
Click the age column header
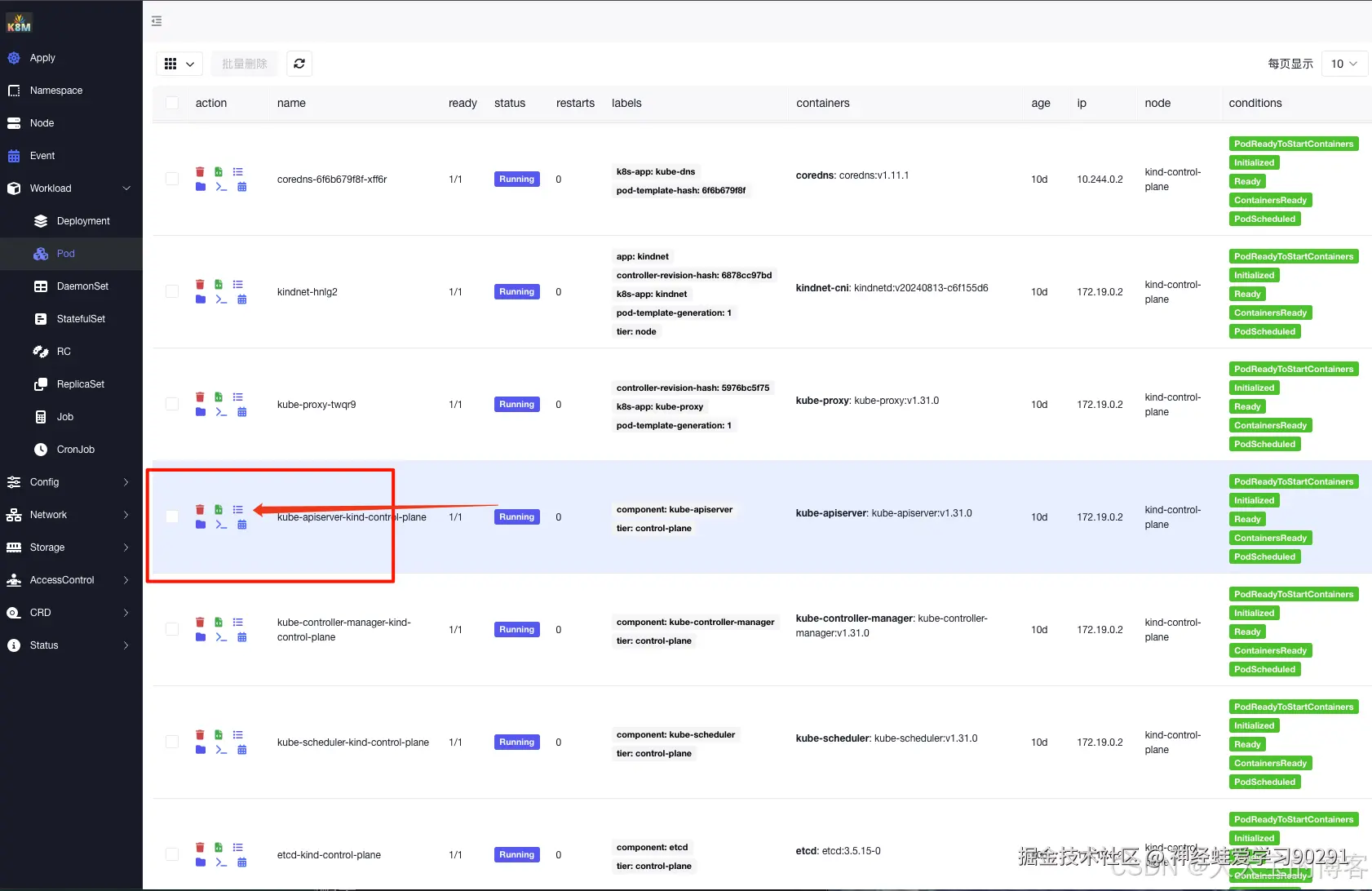[1041, 103]
